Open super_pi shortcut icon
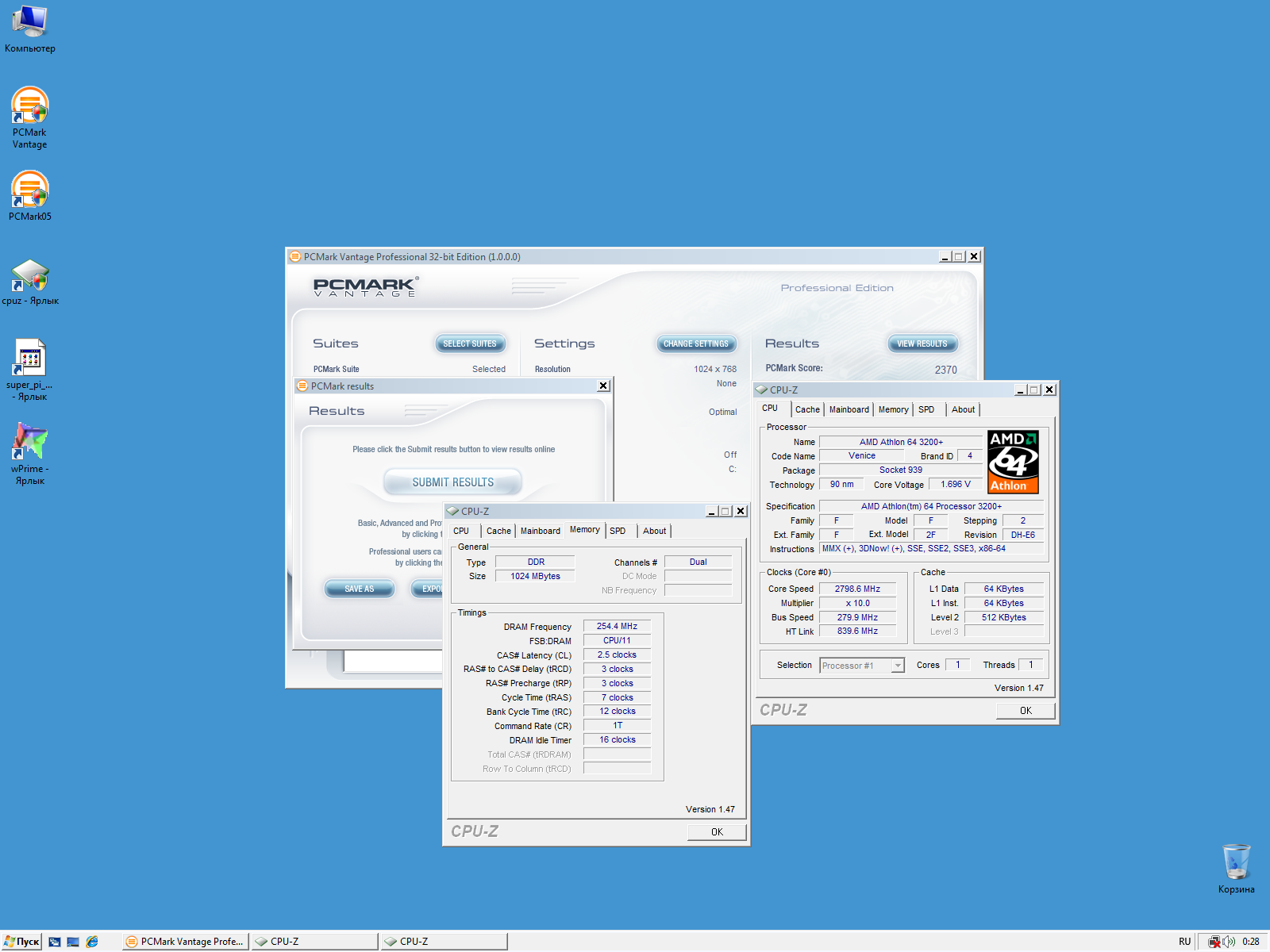This screenshot has height=952, width=1270. [x=30, y=370]
